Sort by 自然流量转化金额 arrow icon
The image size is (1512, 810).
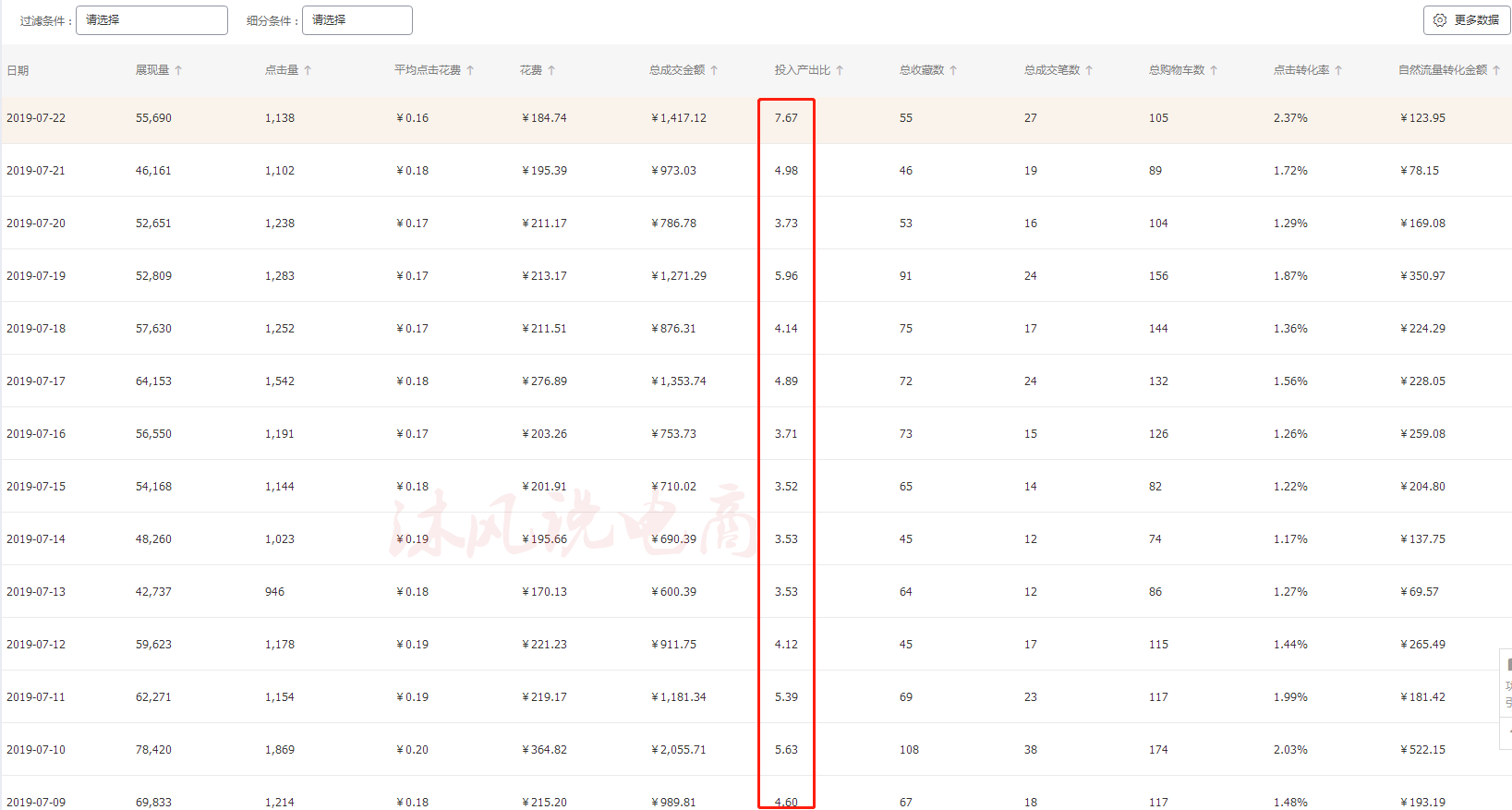(x=1496, y=70)
